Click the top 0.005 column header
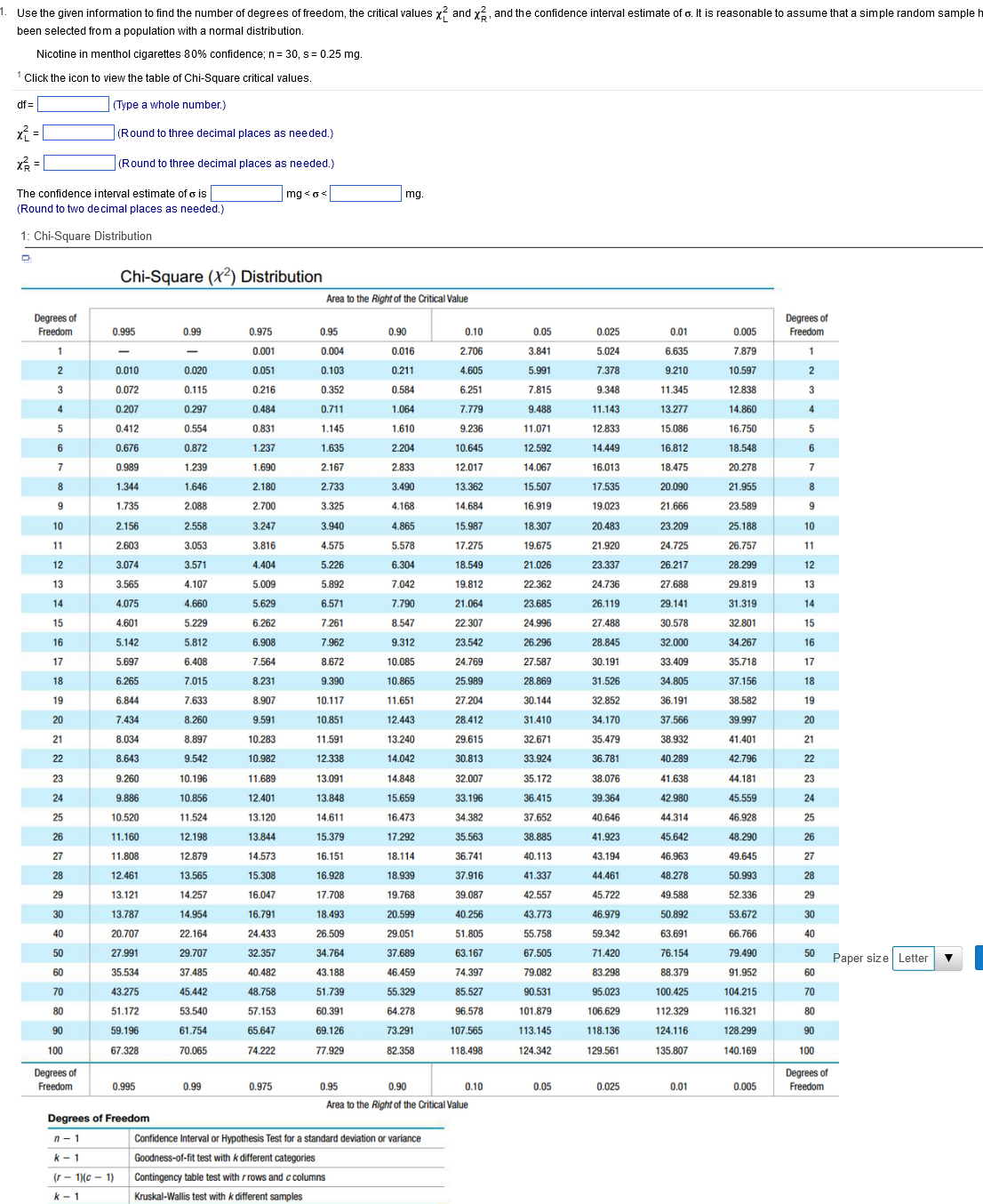983x1204 pixels. [x=745, y=332]
